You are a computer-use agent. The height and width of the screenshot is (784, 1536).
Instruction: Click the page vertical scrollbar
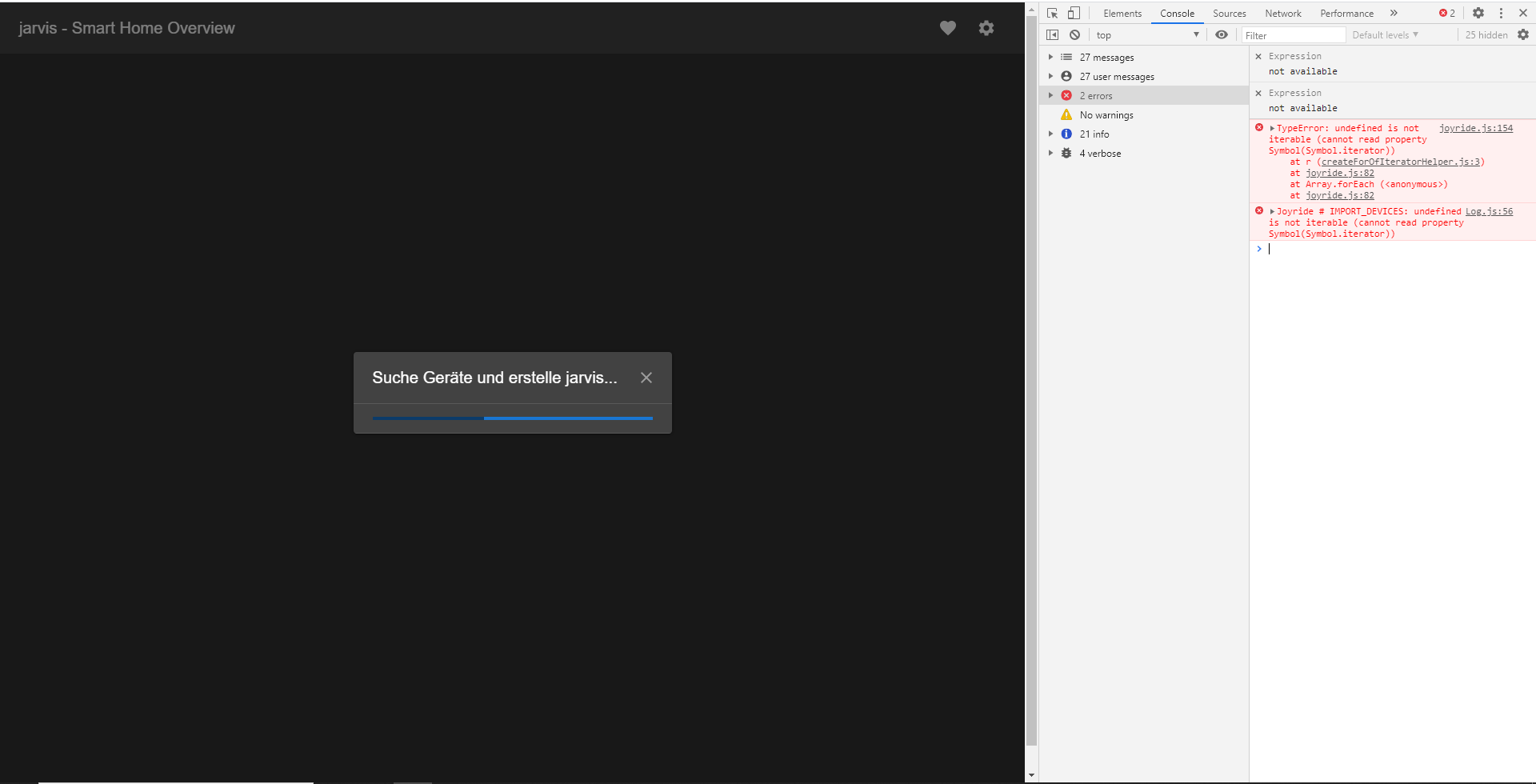[x=1031, y=380]
